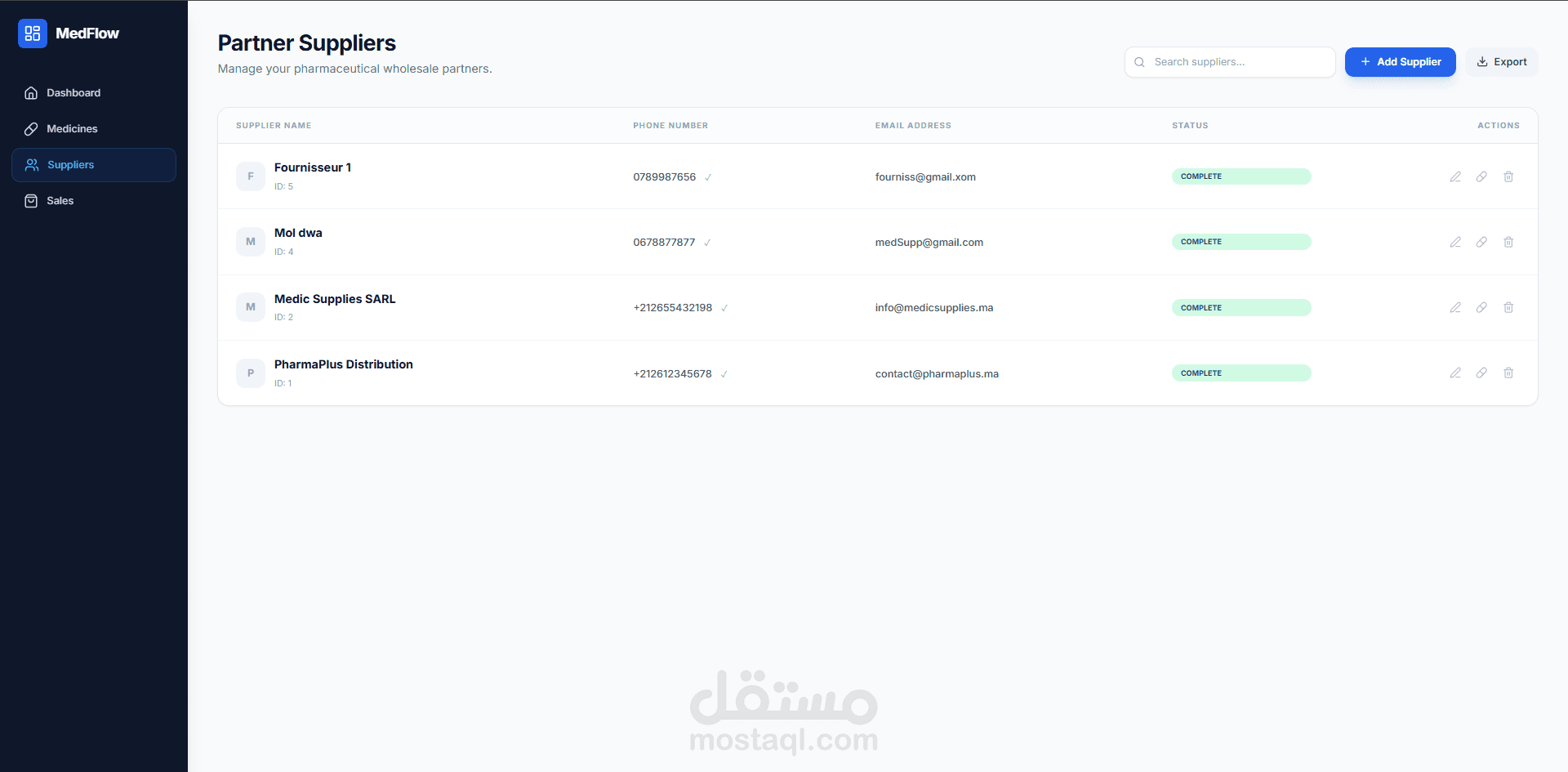The image size is (1568, 772).
Task: Click the link icon for Fournisseur 1
Action: (1481, 176)
